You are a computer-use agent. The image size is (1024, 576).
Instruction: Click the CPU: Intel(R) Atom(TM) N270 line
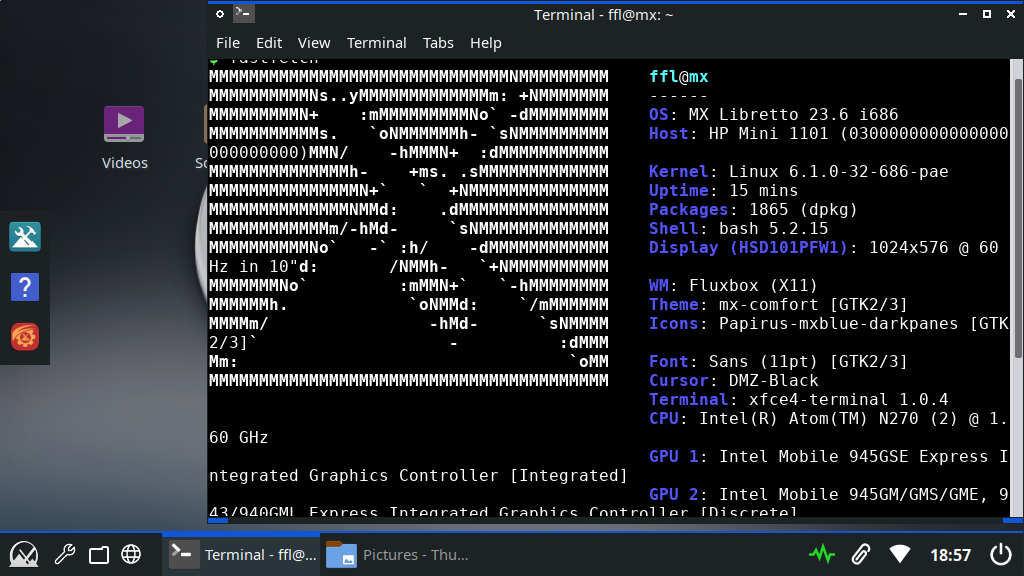click(828, 418)
